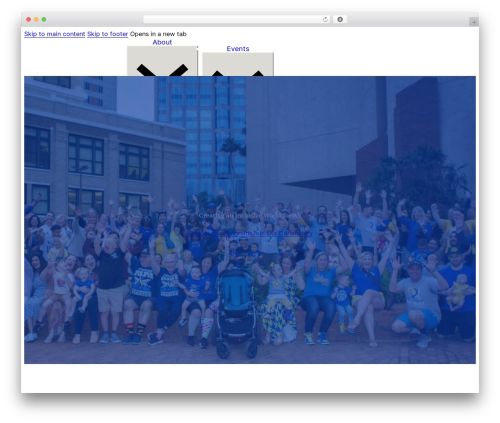Click the 'Opens in a new tab' text
The image size is (500, 423).
click(x=158, y=34)
